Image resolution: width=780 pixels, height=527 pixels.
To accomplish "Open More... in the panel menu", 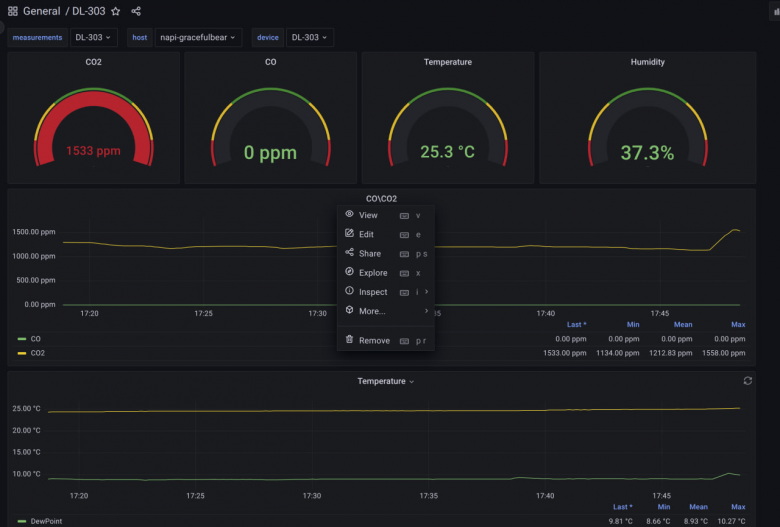I will 386,311.
